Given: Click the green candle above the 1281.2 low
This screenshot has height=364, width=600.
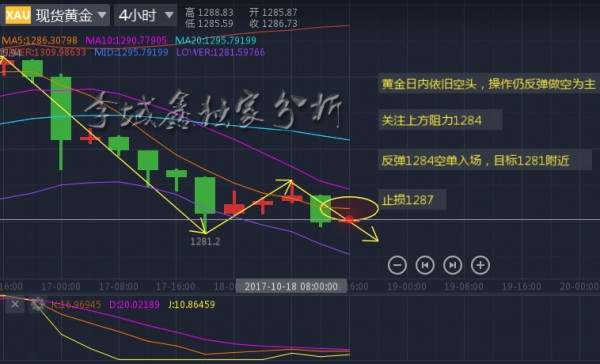Looking at the screenshot, I should click(205, 195).
